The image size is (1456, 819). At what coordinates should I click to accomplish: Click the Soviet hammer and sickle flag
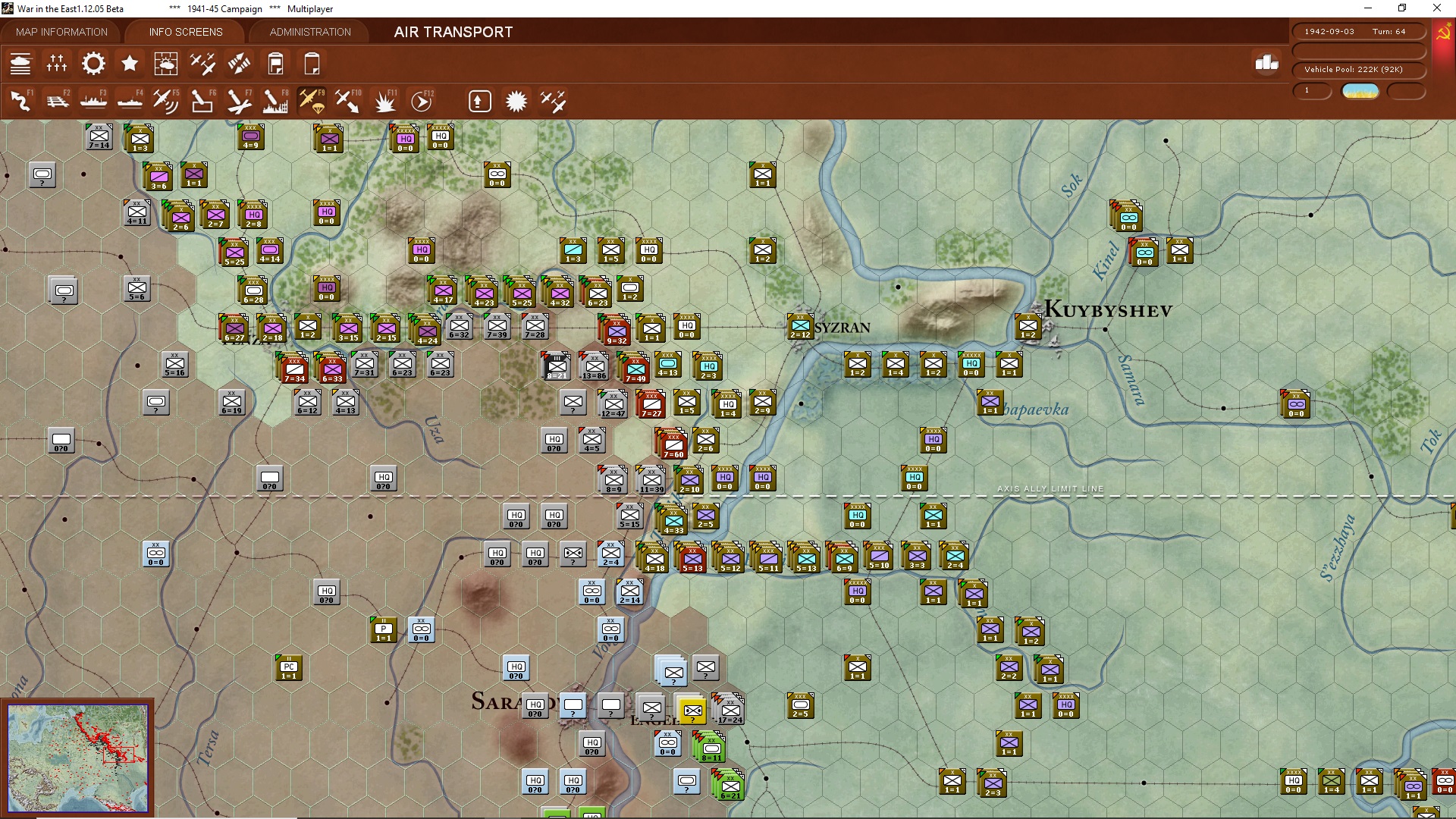coord(1443,33)
